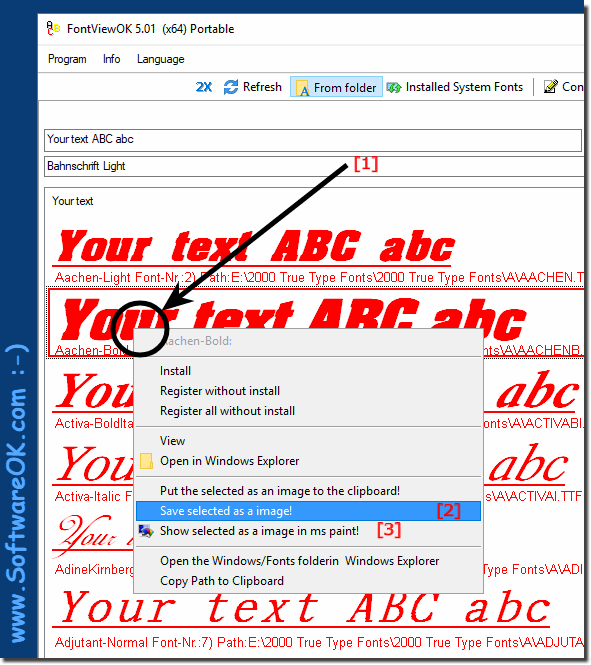Open the Info menu

click(x=112, y=59)
